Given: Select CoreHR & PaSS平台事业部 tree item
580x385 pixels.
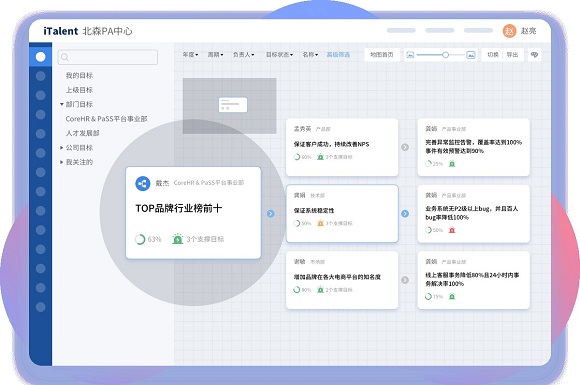Looking at the screenshot, I should (x=107, y=119).
